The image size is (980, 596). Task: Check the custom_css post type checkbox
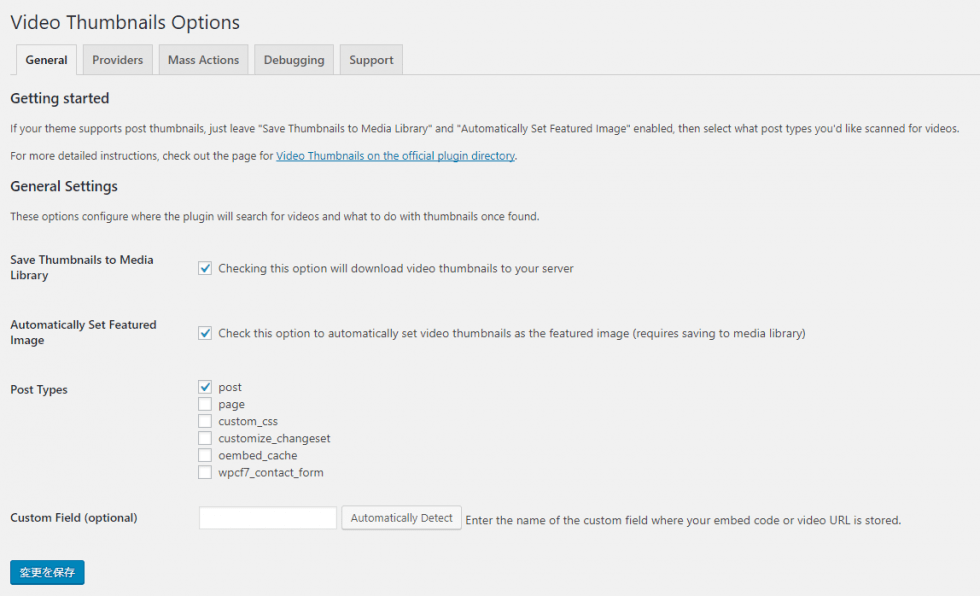tap(205, 421)
